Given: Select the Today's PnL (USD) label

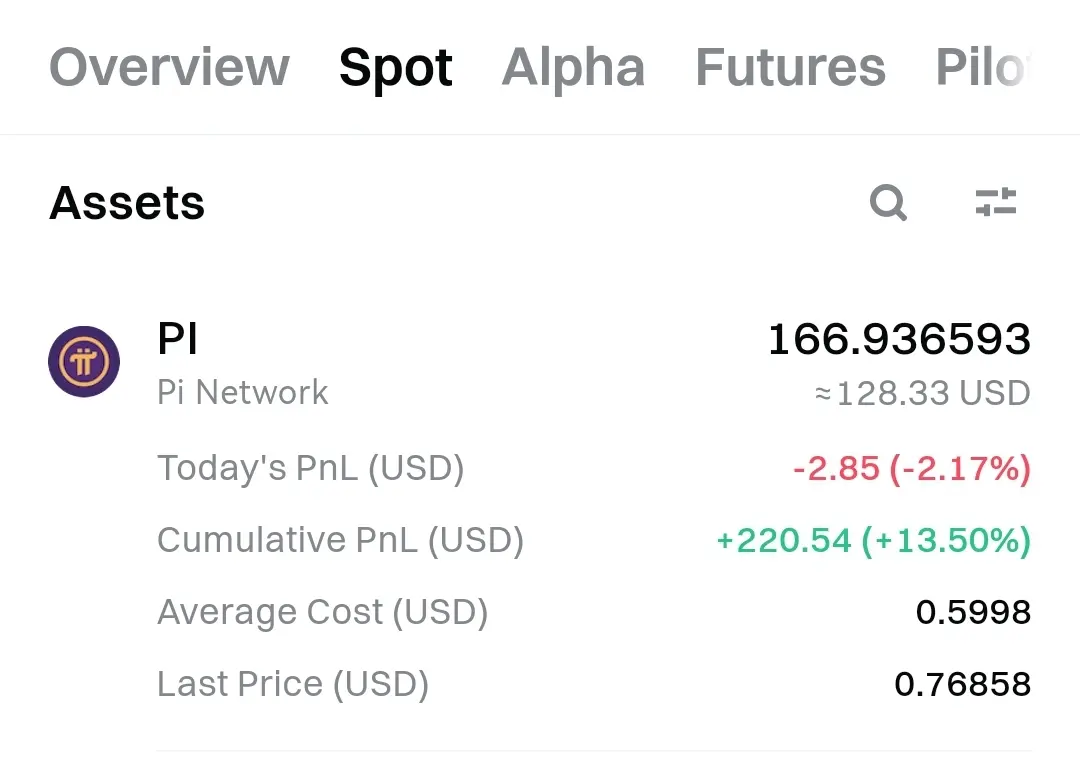Looking at the screenshot, I should coord(311,469).
